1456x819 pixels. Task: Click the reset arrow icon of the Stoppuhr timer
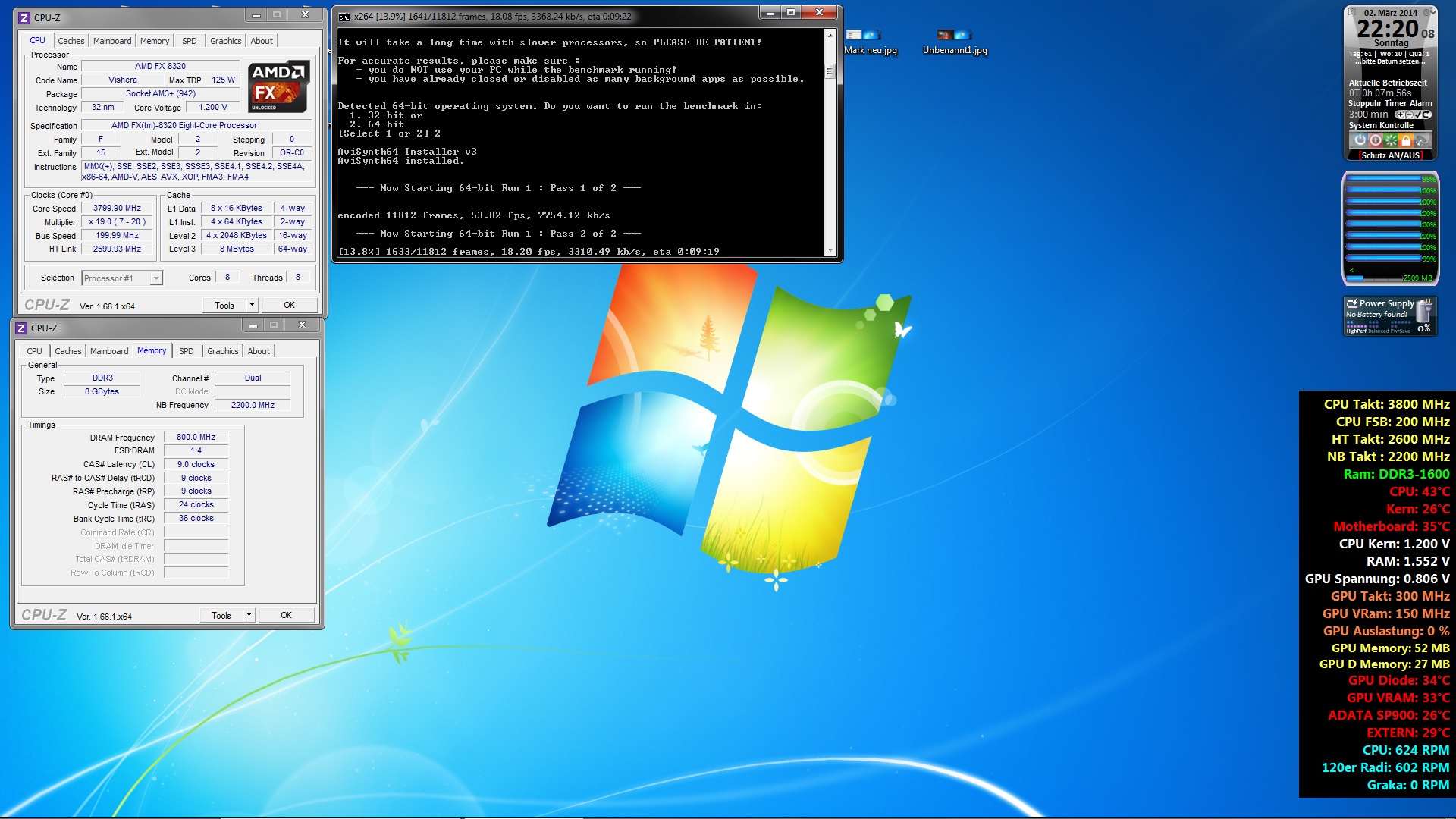pyautogui.click(x=1426, y=115)
